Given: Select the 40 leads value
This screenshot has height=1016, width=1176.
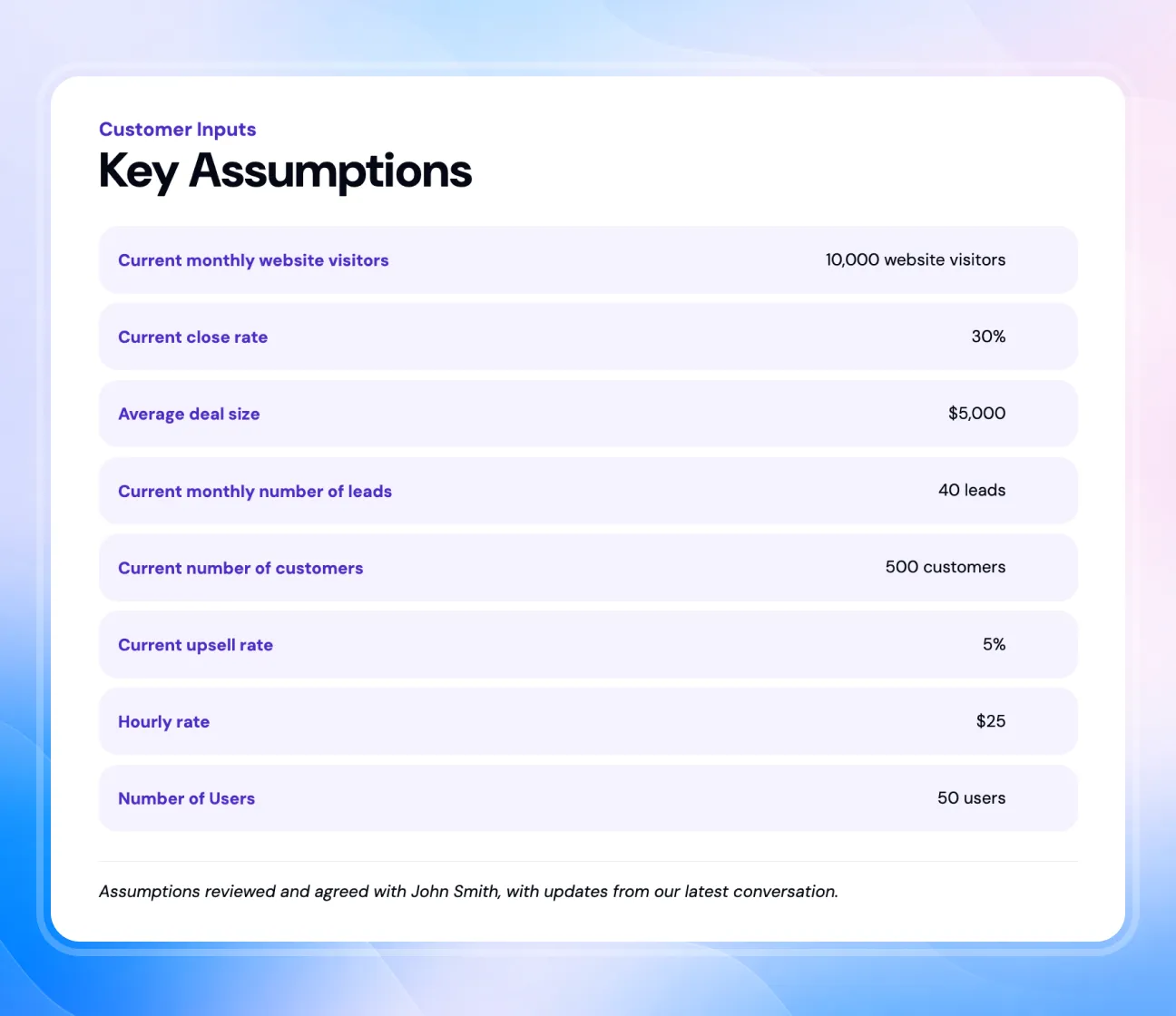Looking at the screenshot, I should (972, 490).
